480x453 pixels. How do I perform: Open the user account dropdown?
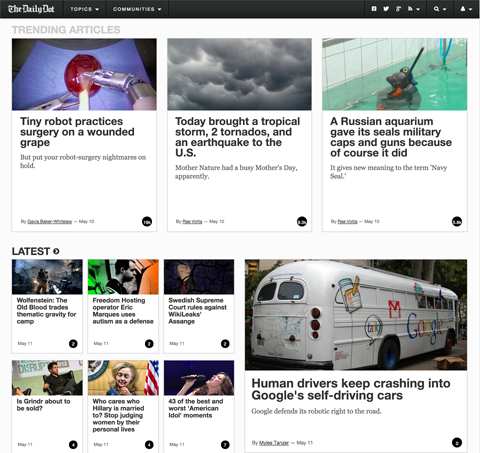(x=466, y=9)
